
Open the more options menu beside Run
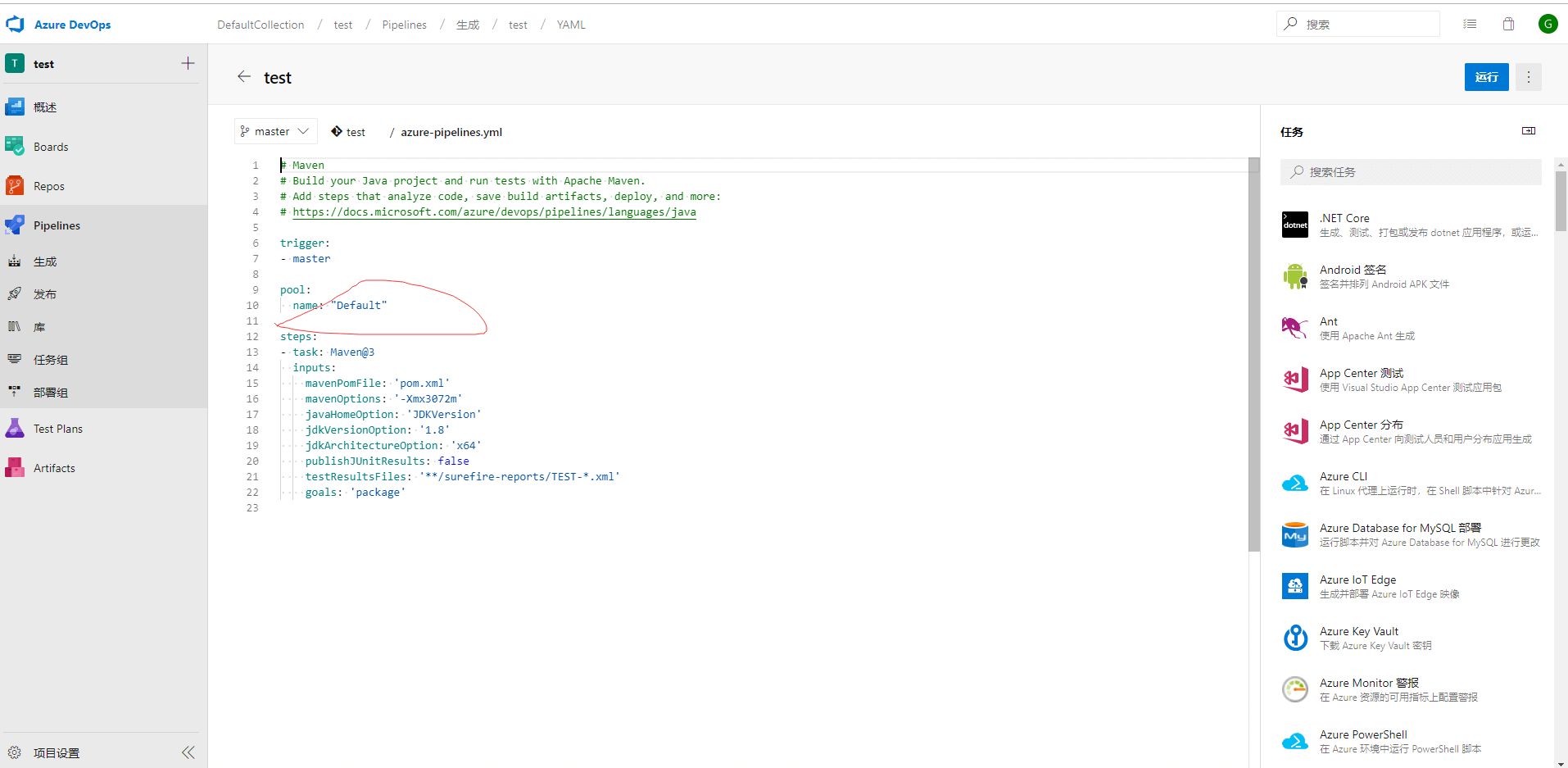coord(1528,77)
